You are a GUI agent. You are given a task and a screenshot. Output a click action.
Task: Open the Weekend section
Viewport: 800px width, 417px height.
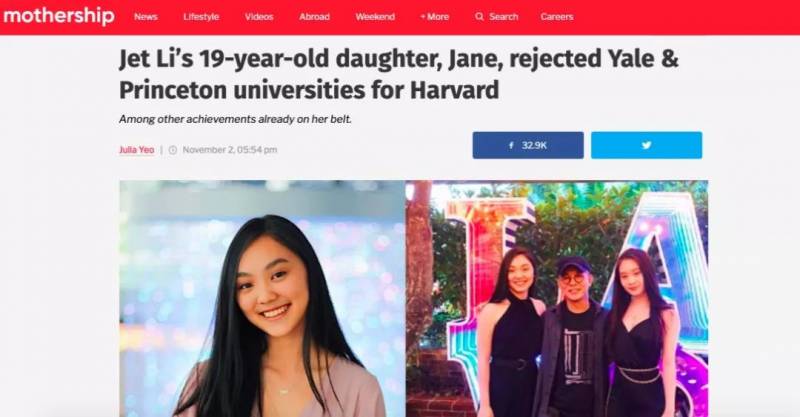(x=375, y=17)
